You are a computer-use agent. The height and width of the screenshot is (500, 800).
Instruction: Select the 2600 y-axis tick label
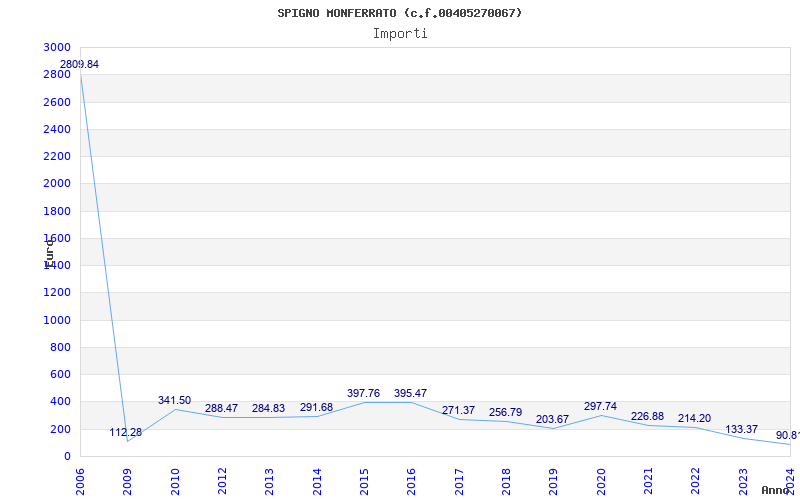coord(57,102)
